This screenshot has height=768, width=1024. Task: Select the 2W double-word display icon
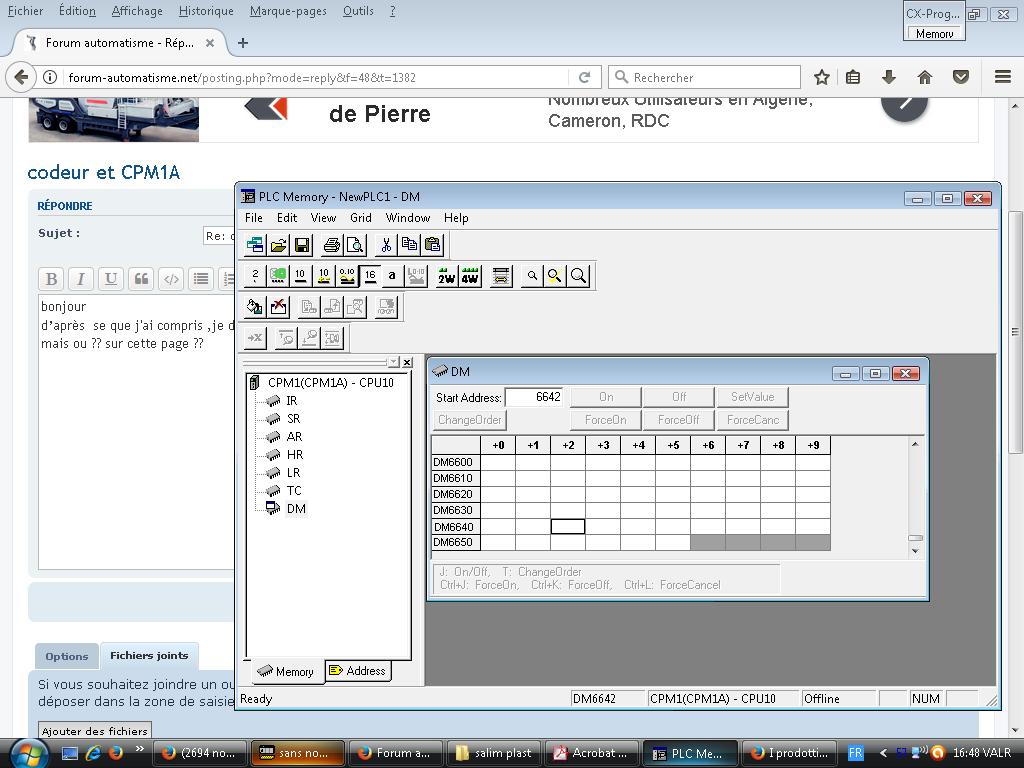coord(446,276)
